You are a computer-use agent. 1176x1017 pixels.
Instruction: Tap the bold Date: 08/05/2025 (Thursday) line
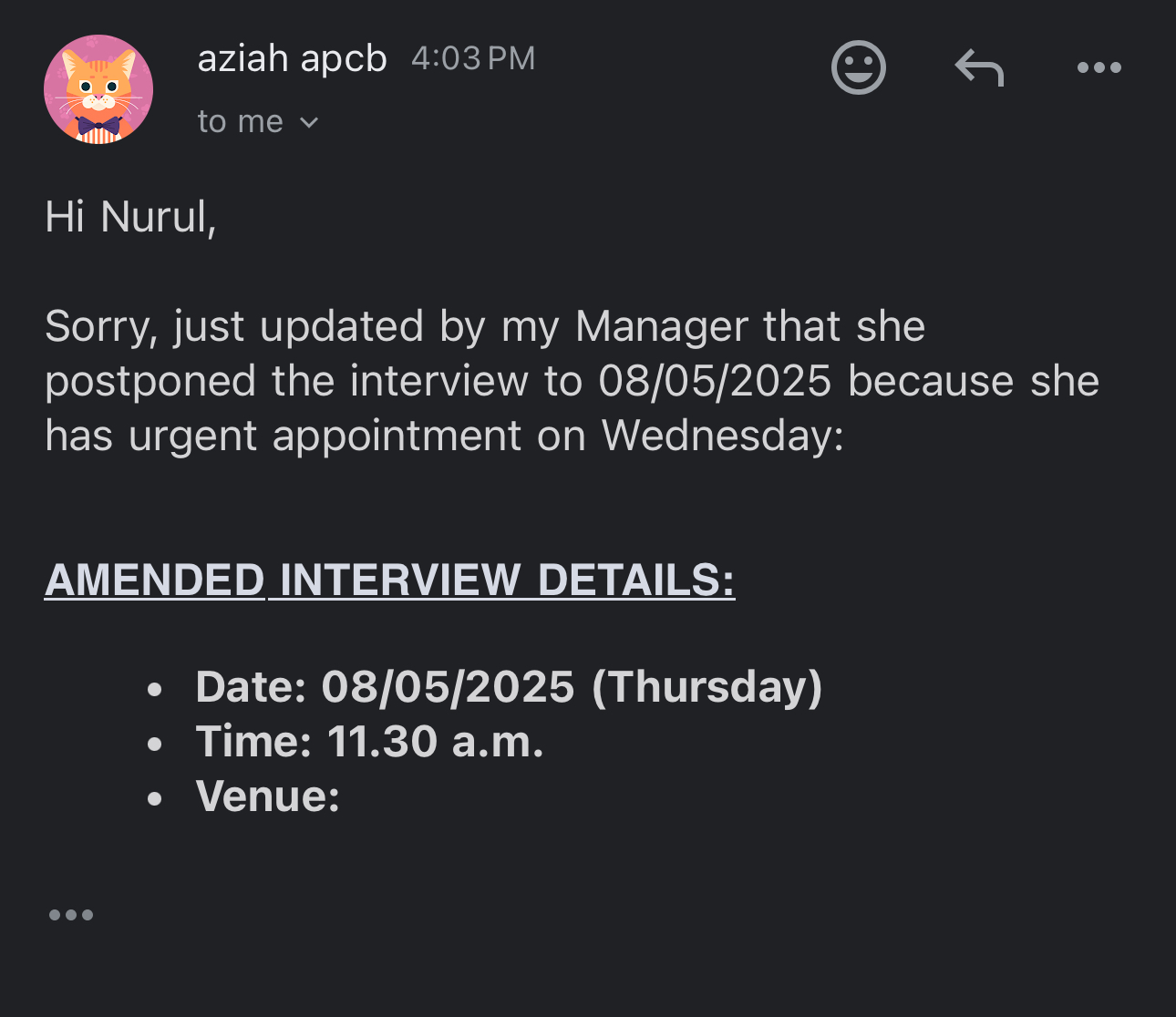(509, 687)
